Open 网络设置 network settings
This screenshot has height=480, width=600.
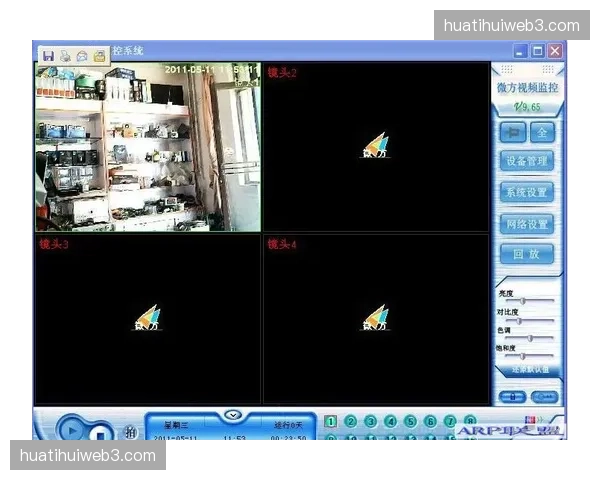[x=526, y=224]
